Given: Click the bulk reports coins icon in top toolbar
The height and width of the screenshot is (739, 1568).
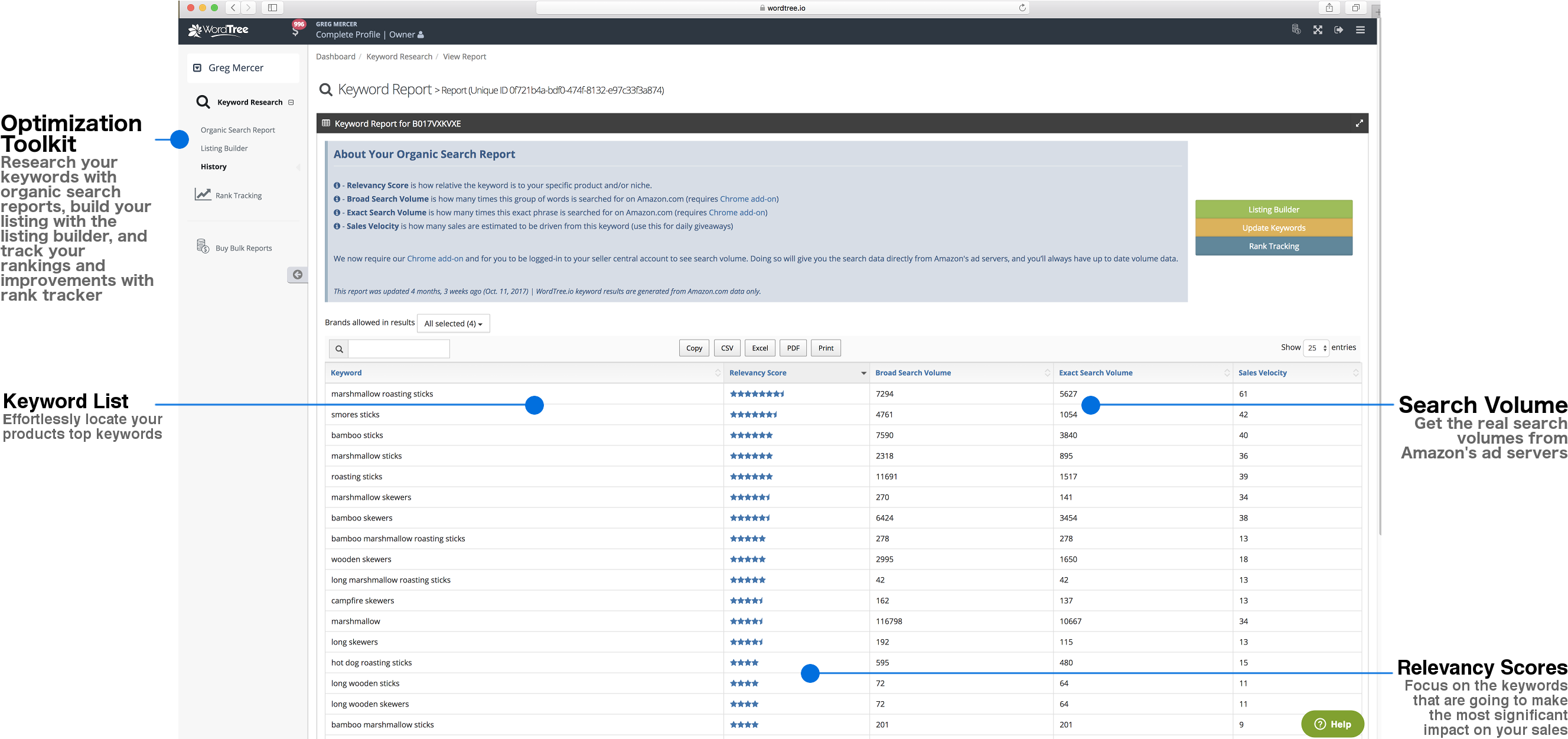Looking at the screenshot, I should (1296, 29).
